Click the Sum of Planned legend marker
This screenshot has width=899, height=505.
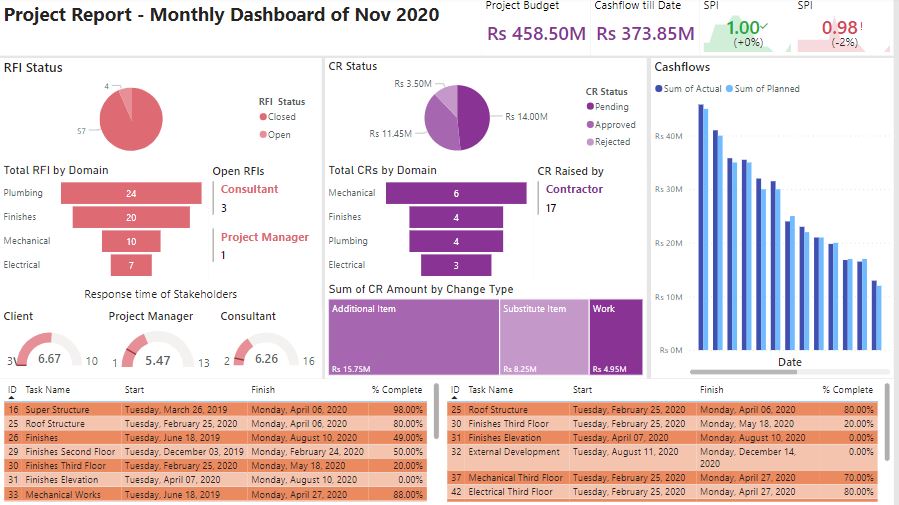click(729, 89)
